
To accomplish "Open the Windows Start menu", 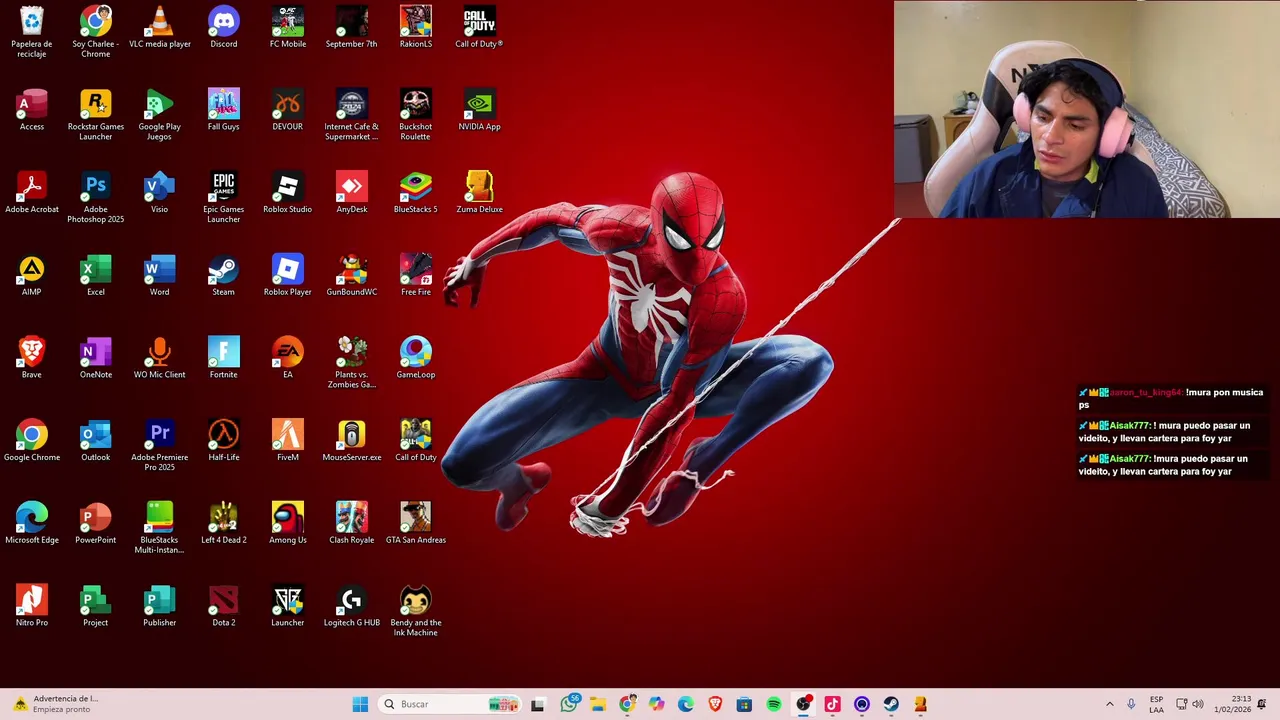I will [360, 704].
